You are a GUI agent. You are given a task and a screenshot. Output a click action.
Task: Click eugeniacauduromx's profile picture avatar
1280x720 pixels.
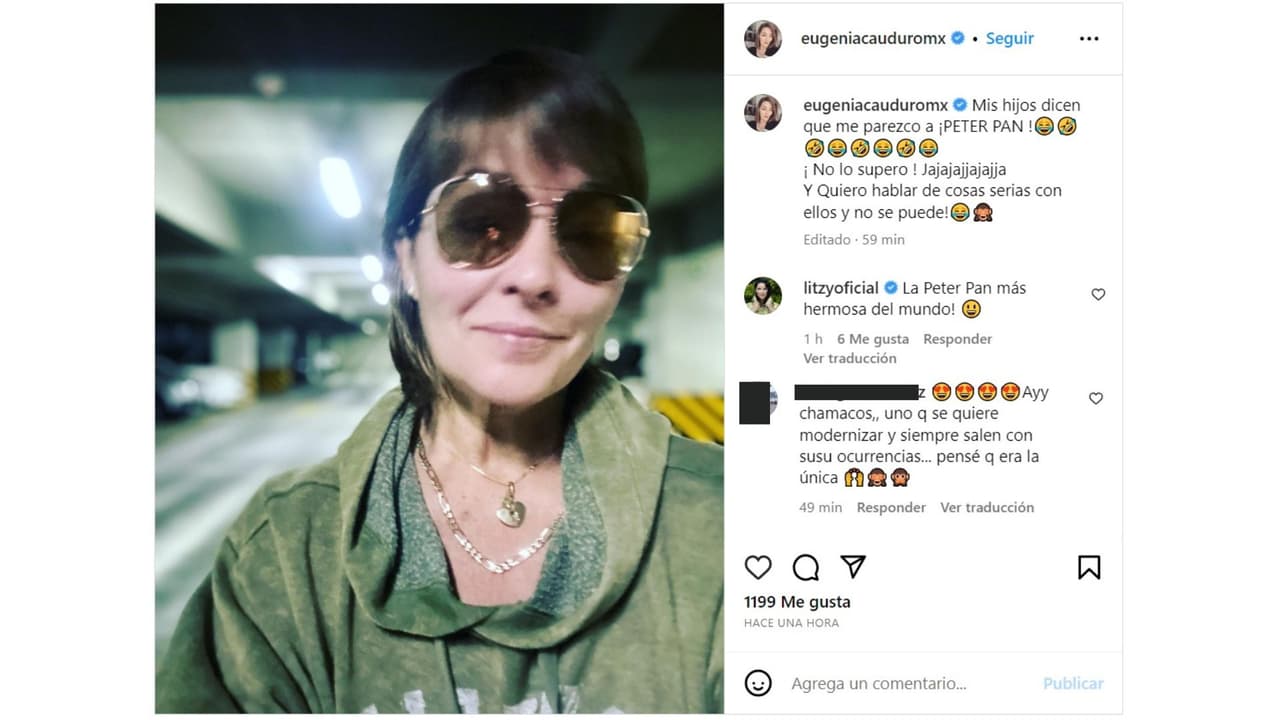(763, 38)
